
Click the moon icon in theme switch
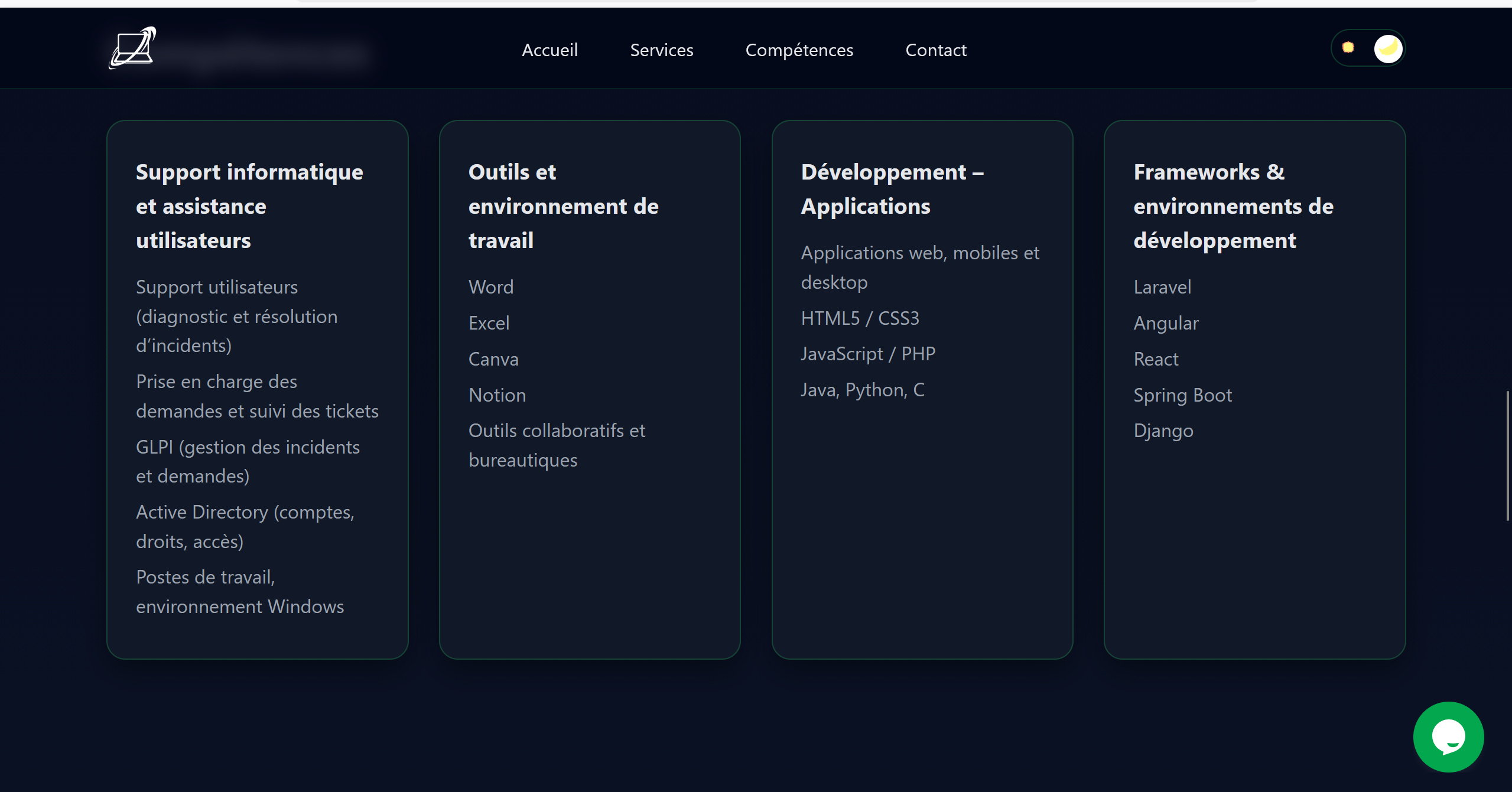[x=1387, y=48]
